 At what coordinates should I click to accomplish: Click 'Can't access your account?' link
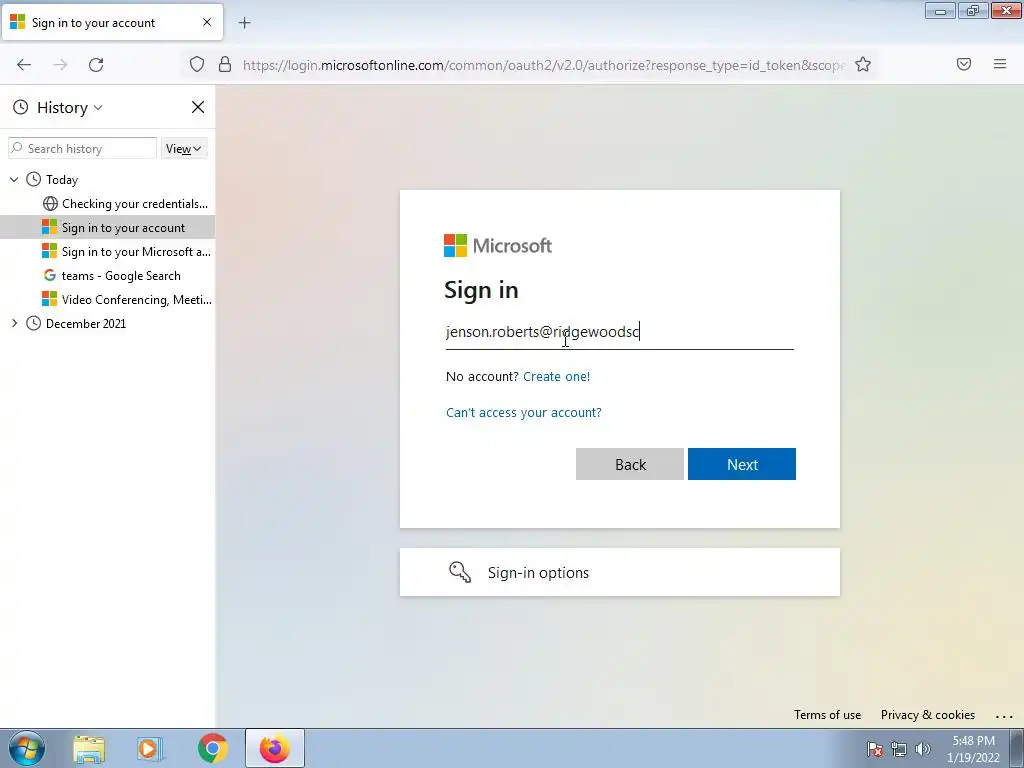click(x=524, y=413)
